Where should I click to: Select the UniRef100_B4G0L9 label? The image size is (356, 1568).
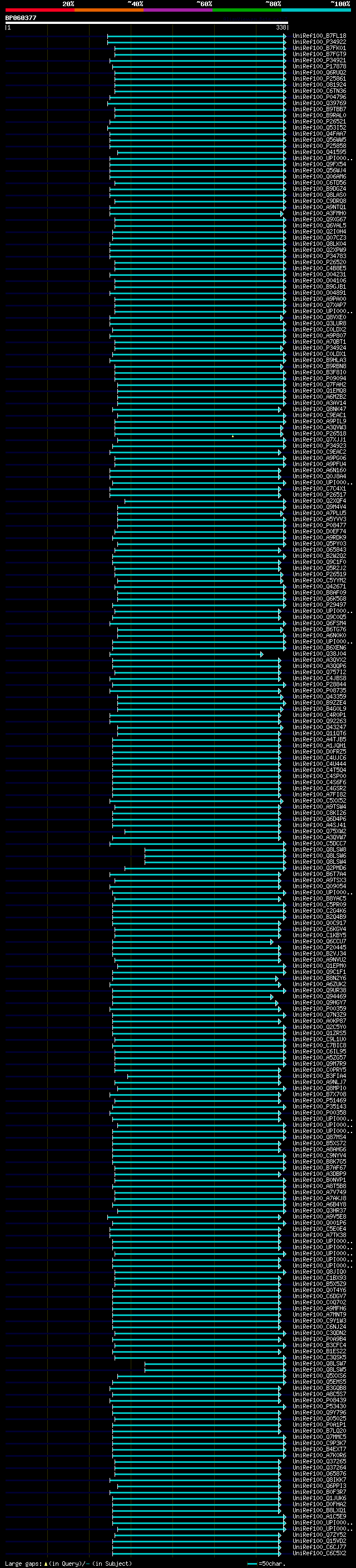pyautogui.click(x=319, y=709)
